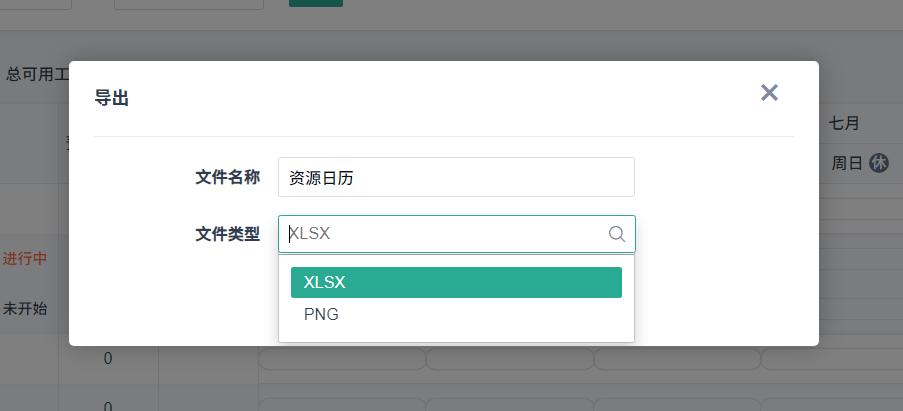Viewport: 903px width, 411px height.
Task: Close the 导出 export dialog
Action: click(769, 93)
